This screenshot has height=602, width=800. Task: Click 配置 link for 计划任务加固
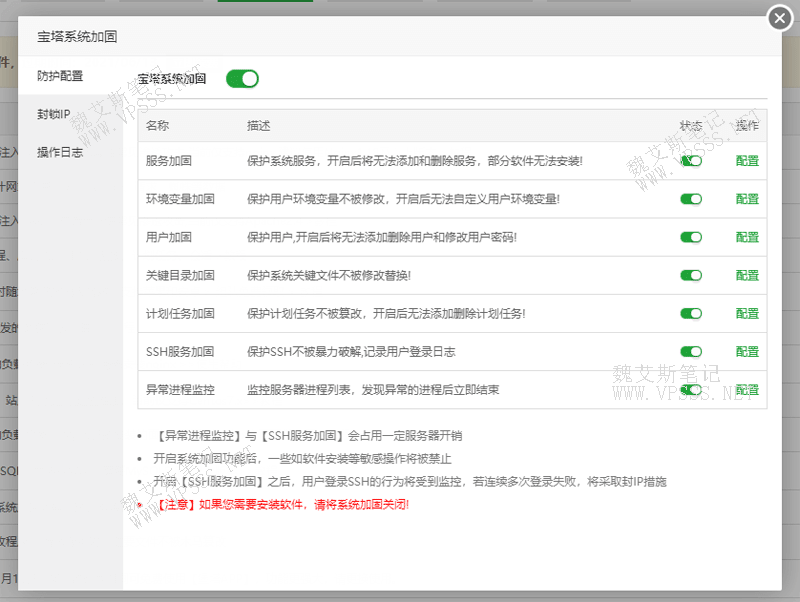[x=747, y=313]
